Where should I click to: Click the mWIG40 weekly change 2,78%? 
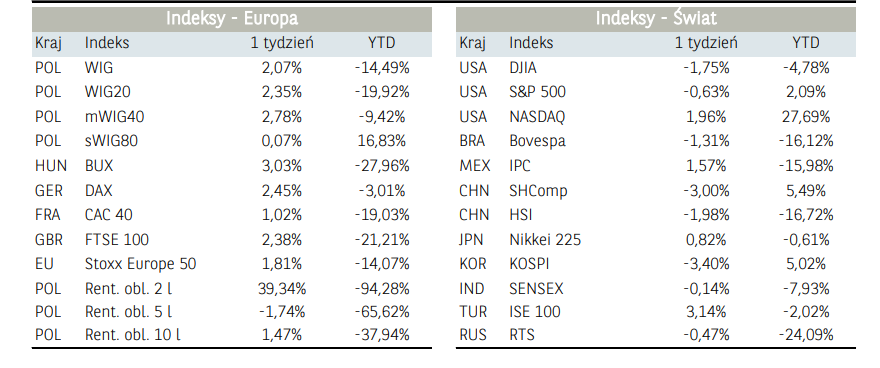click(282, 117)
